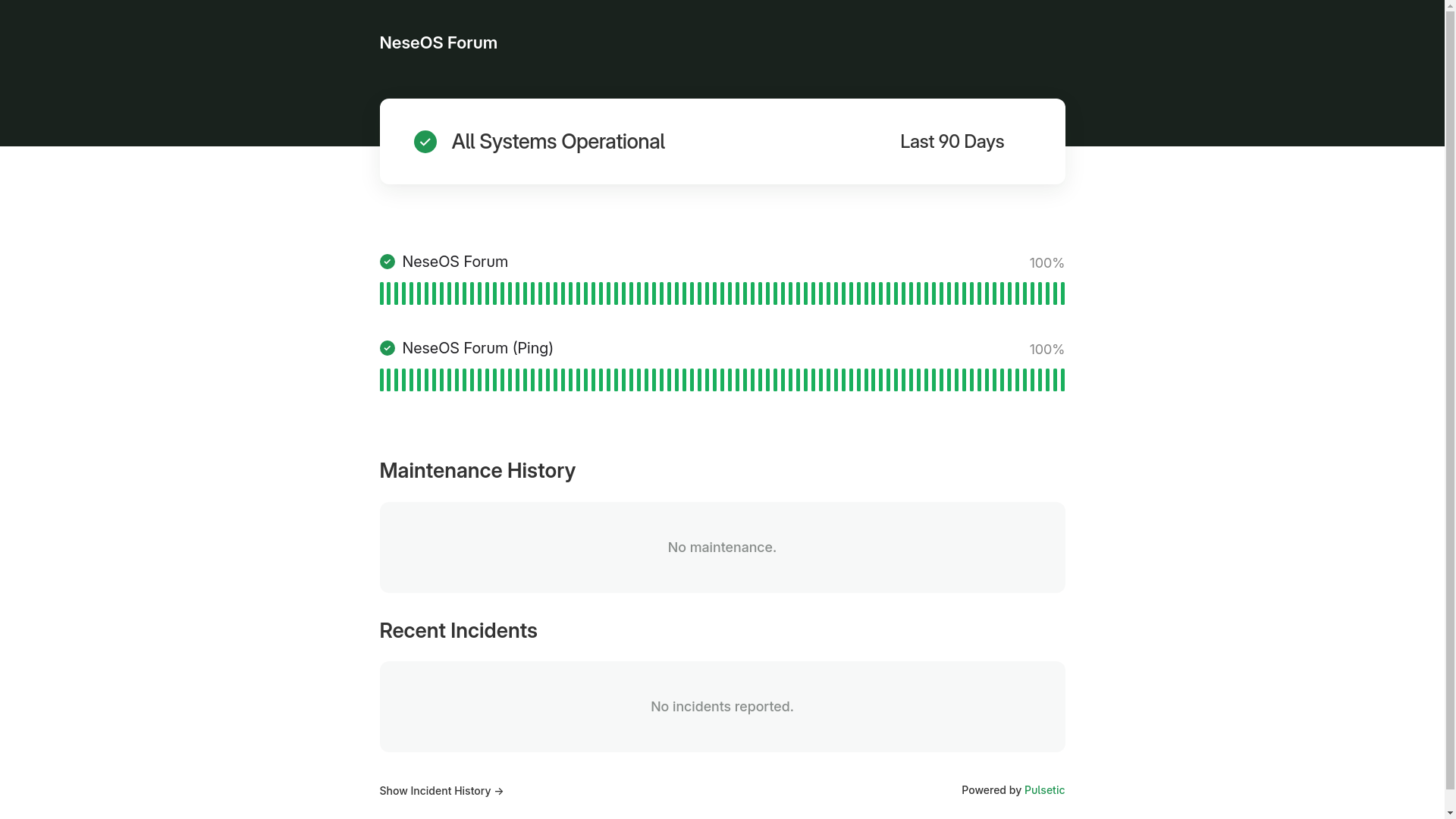Viewport: 1456px width, 819px height.
Task: Click the Recent Incidents heading
Action: pos(458,631)
